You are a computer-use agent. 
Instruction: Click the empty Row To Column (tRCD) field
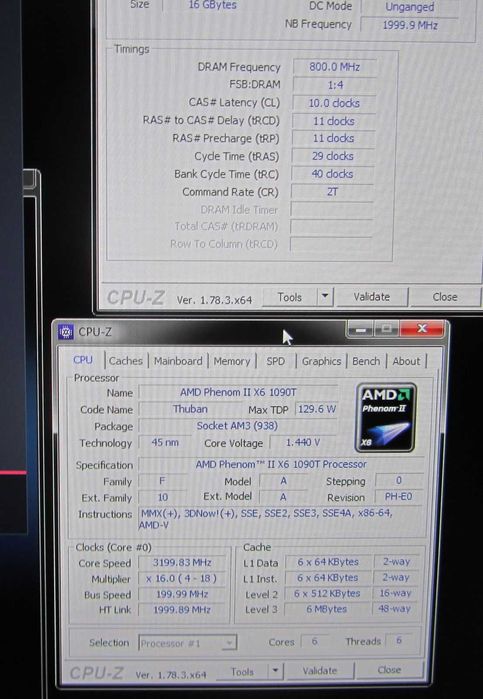click(331, 244)
